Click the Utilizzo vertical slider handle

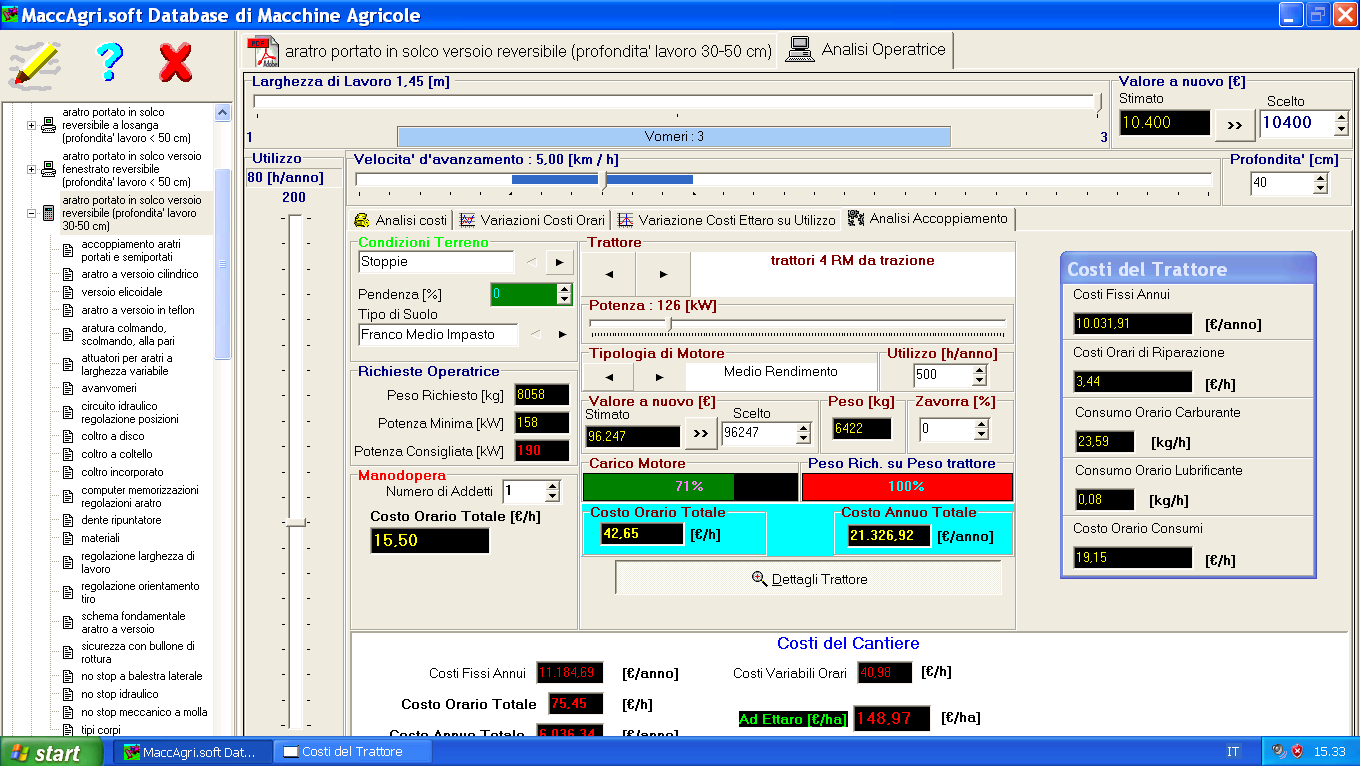pyautogui.click(x=294, y=522)
